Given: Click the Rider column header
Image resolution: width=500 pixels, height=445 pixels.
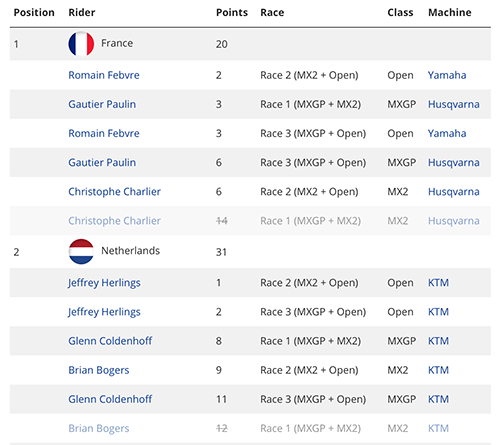Looking at the screenshot, I should pyautogui.click(x=82, y=12).
